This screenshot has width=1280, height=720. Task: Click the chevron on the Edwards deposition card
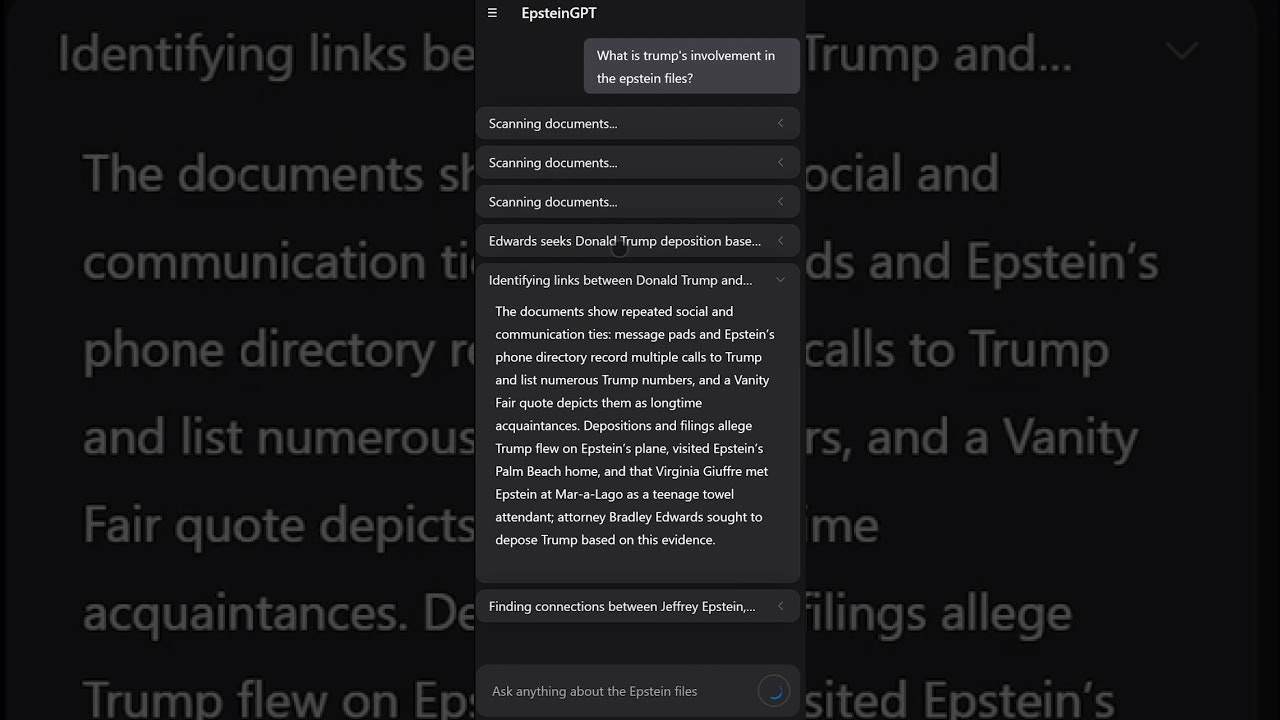point(780,241)
